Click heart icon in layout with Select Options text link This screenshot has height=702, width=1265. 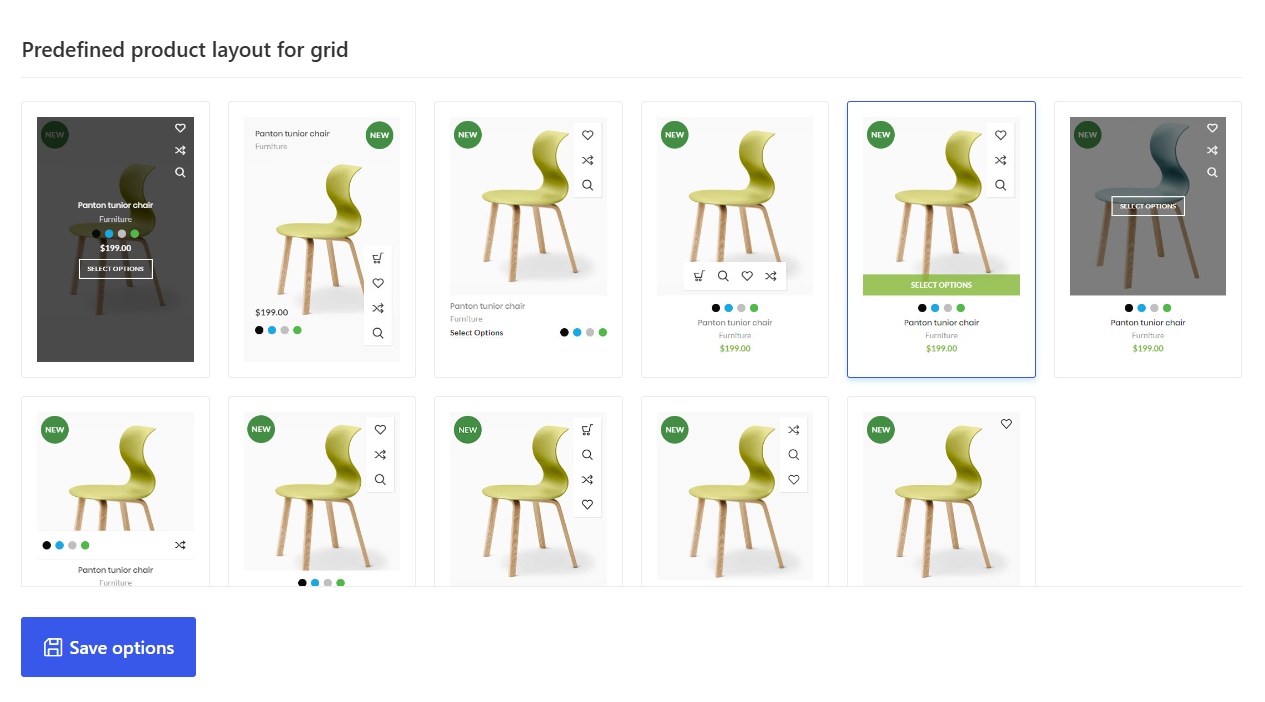point(587,135)
